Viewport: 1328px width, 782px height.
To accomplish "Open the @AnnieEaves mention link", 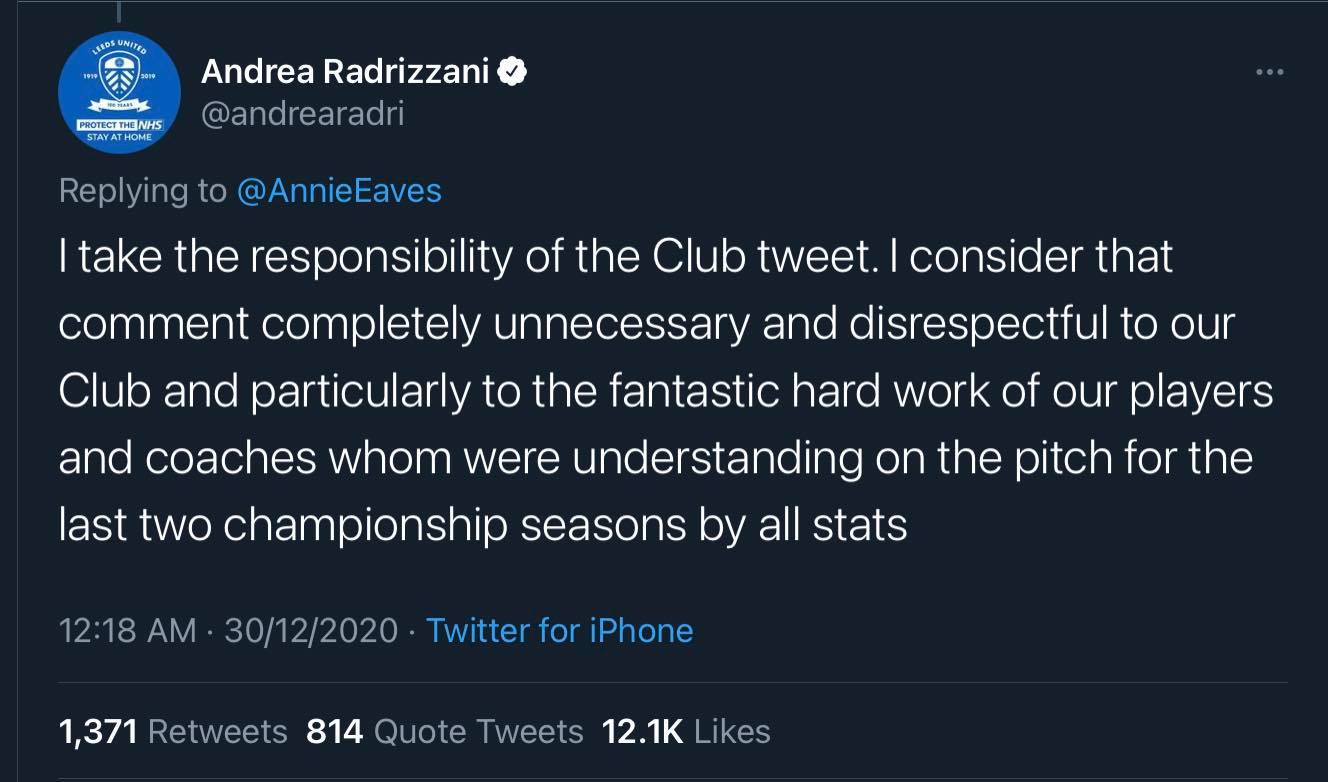I will (339, 190).
